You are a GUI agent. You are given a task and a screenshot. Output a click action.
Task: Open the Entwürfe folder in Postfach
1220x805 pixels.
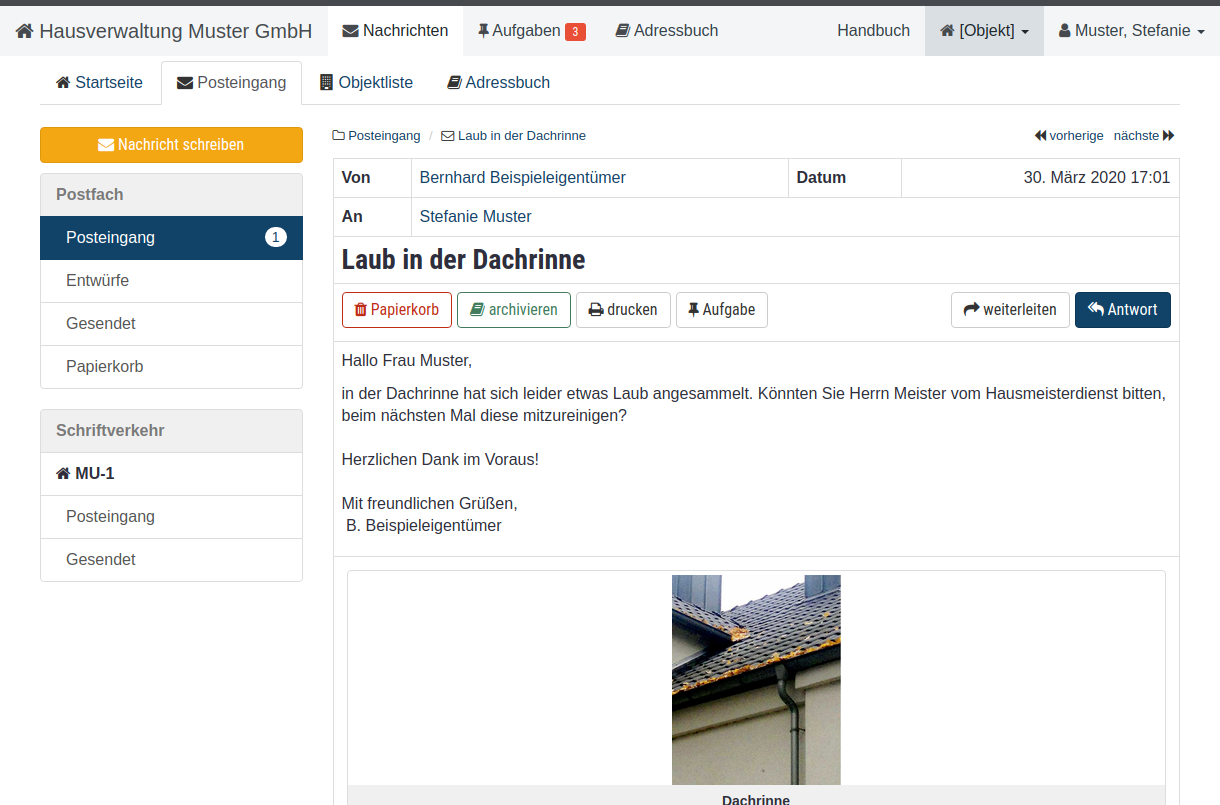[97, 281]
